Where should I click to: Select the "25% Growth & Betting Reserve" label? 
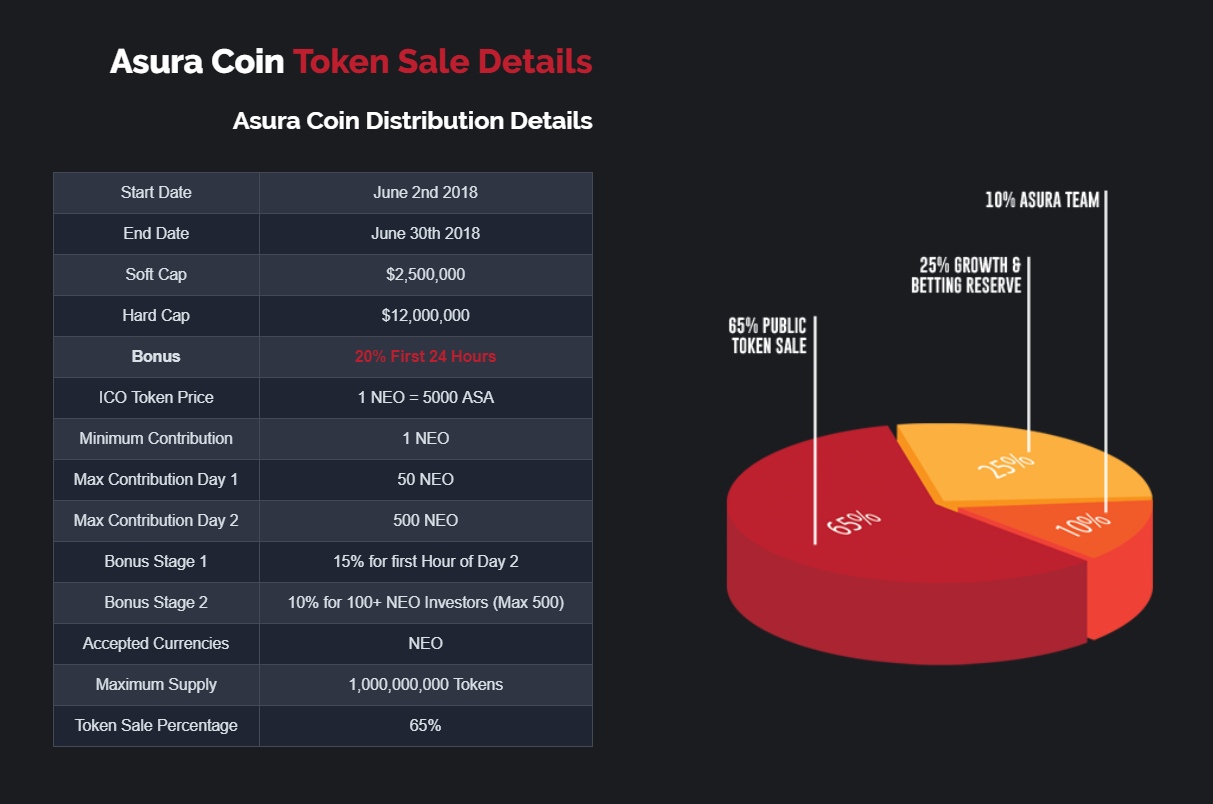coord(966,275)
